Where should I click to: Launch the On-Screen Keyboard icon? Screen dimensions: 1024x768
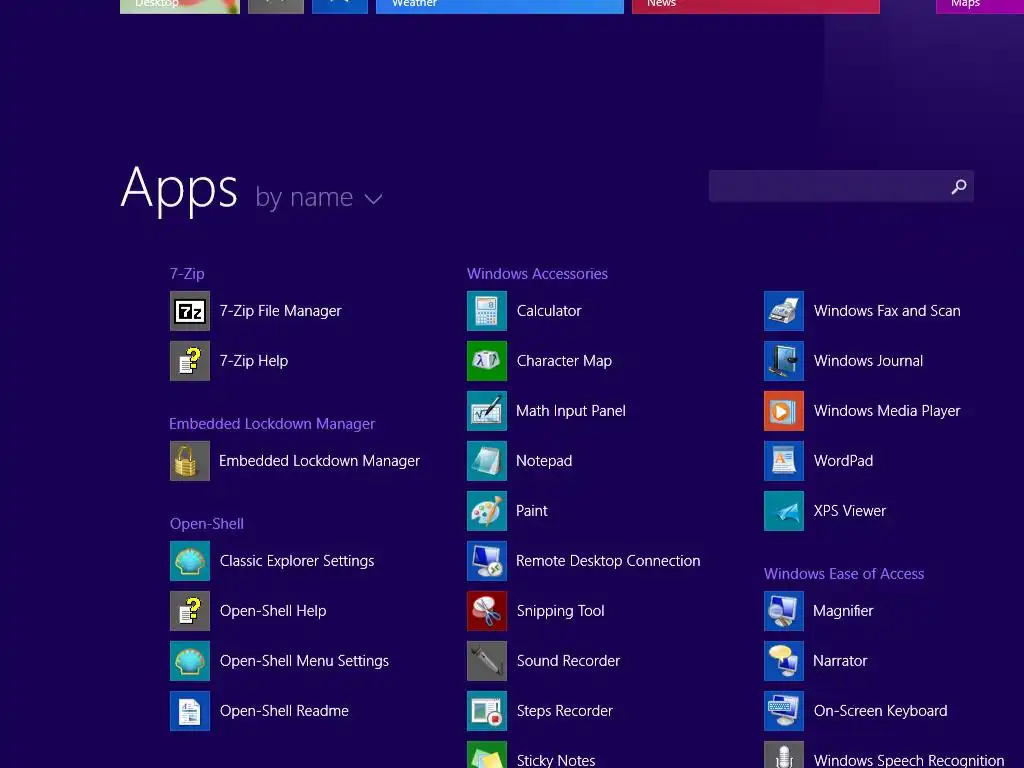[784, 711]
